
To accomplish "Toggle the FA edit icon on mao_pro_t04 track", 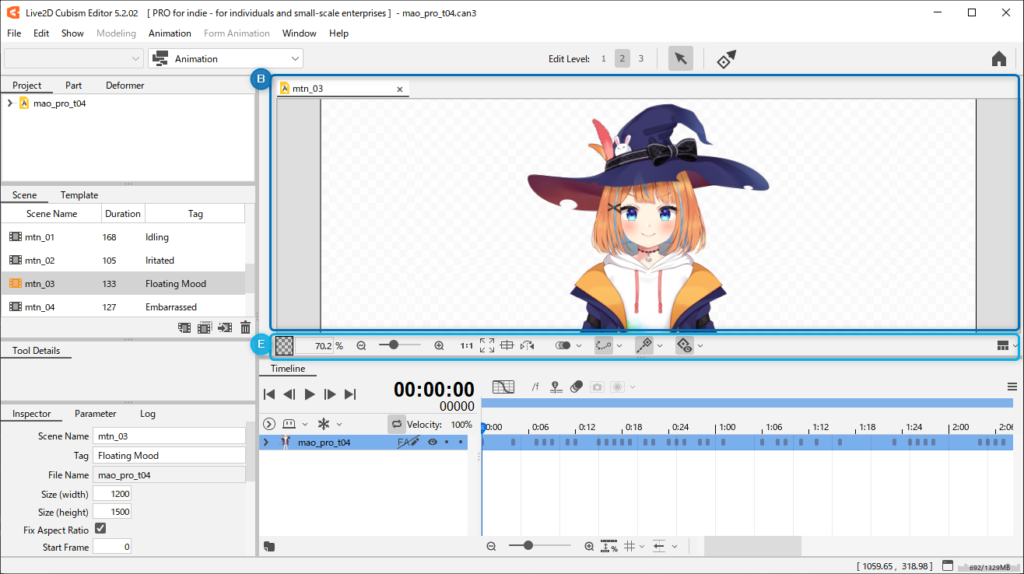I will pyautogui.click(x=408, y=442).
